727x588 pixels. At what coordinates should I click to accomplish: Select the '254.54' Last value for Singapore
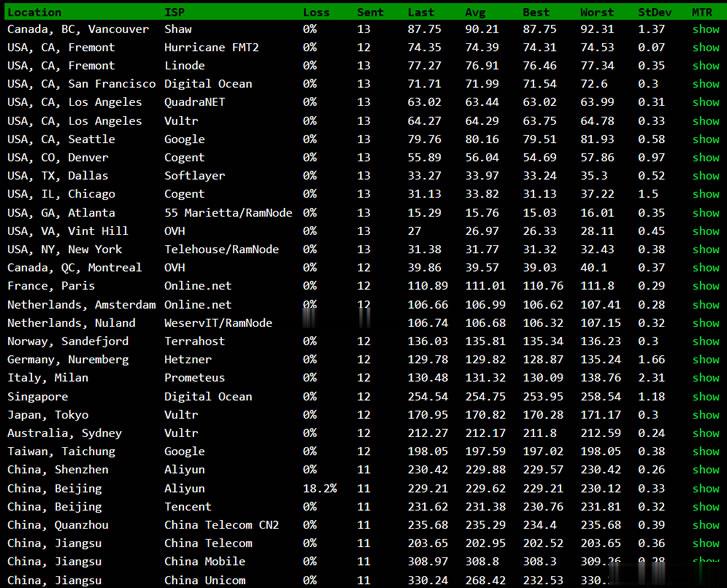pos(428,396)
